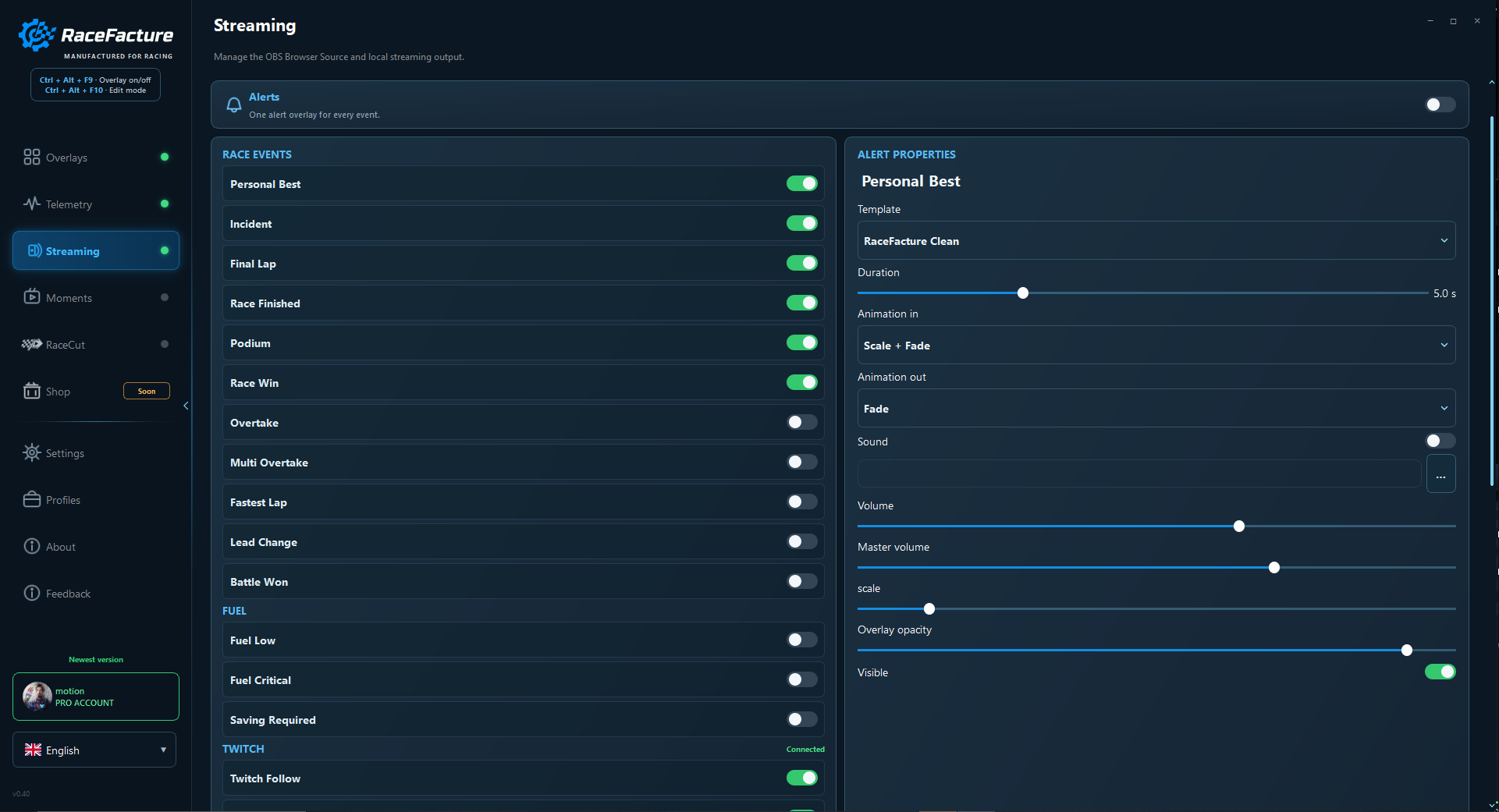Screen dimensions: 1499x812
Task: Turn off the Incident alert
Action: coord(801,223)
